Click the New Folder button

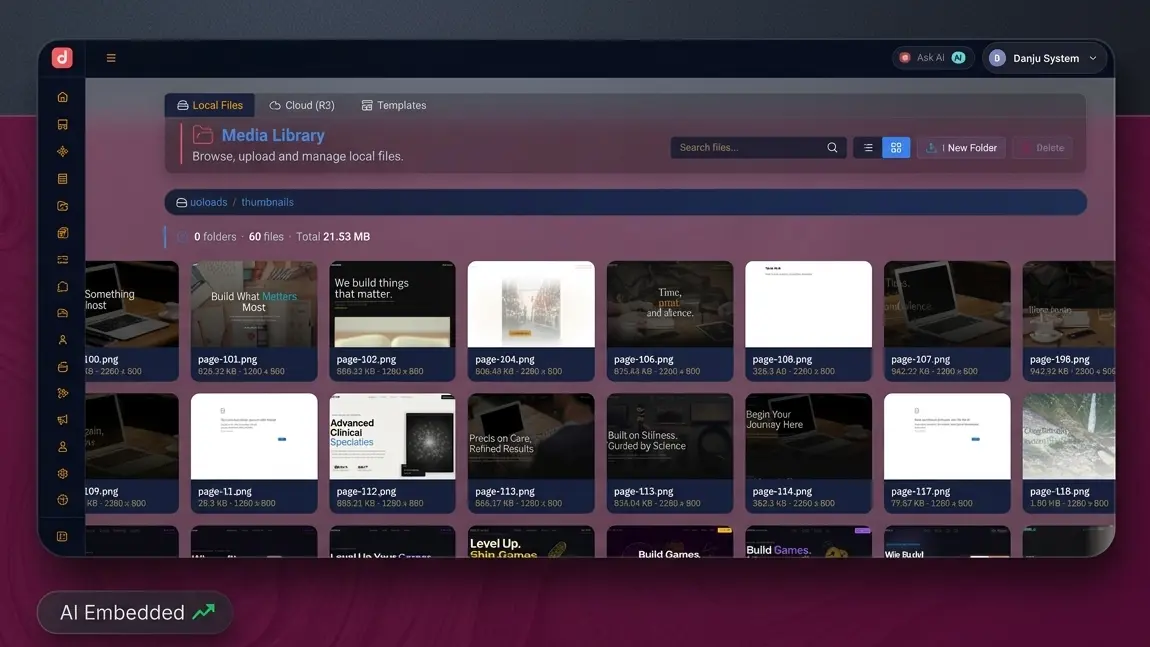[x=961, y=147]
